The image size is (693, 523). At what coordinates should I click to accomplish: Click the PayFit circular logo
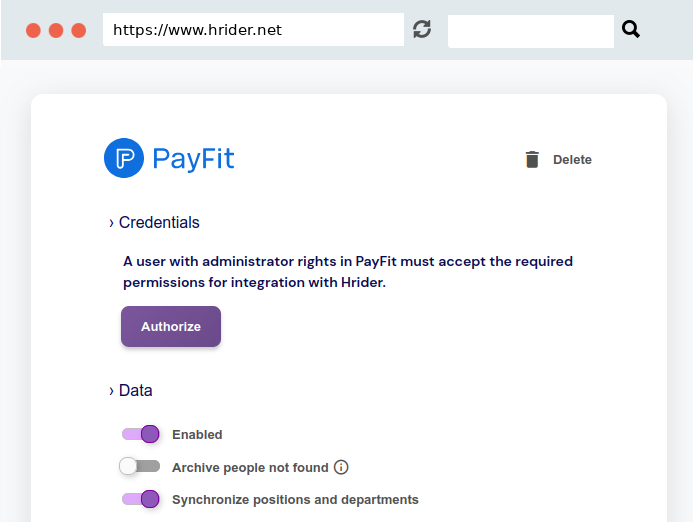124,158
